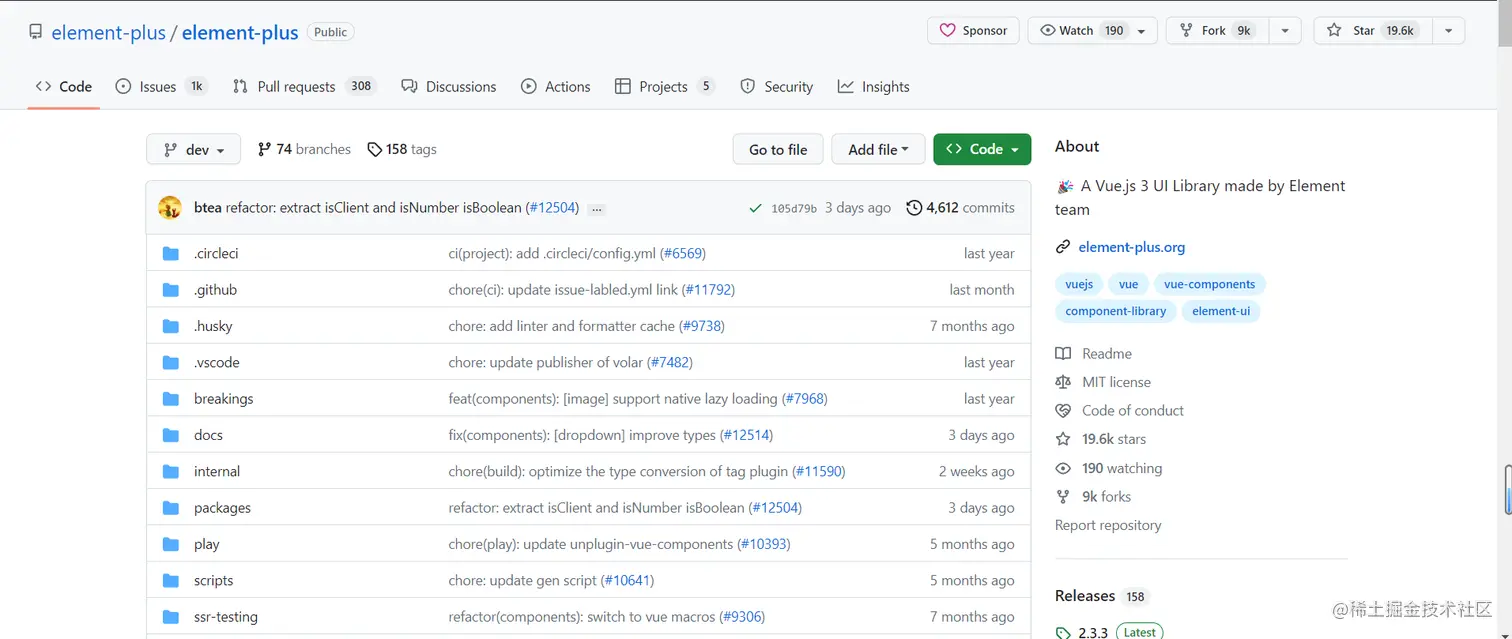Open the Releases 158 heading link
Screen dimensions: 1512x639
click(1100, 596)
